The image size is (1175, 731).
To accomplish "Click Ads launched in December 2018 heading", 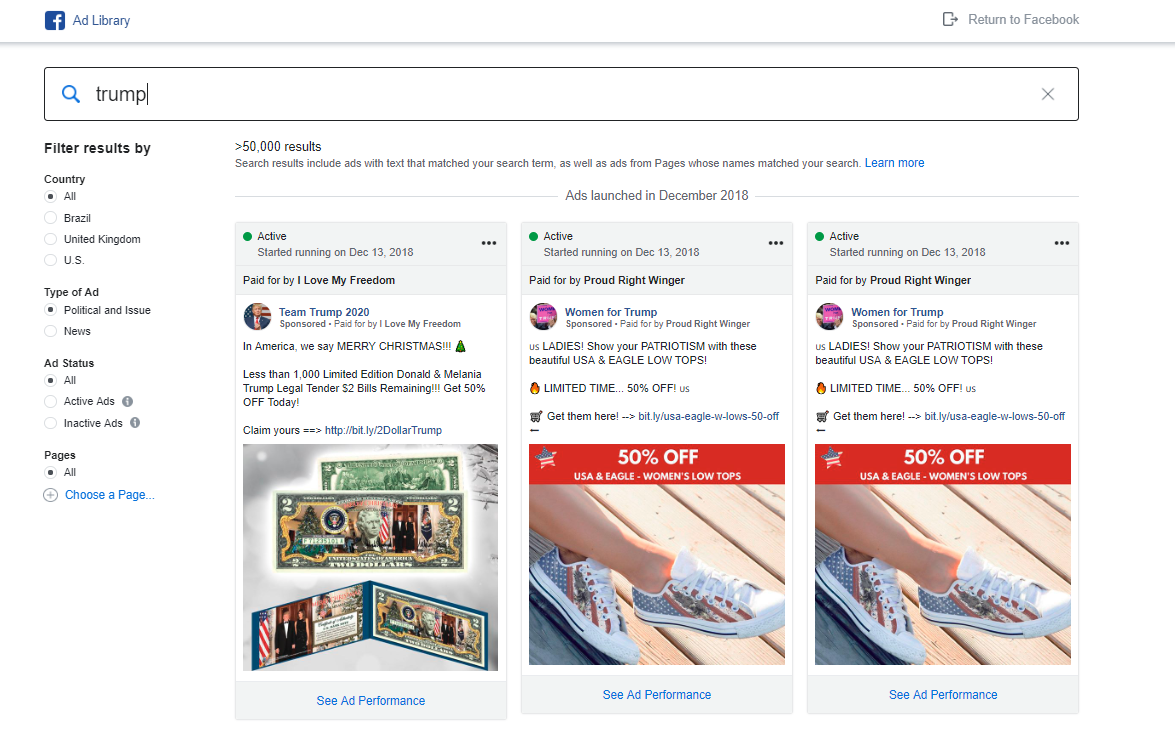I will pyautogui.click(x=656, y=196).
